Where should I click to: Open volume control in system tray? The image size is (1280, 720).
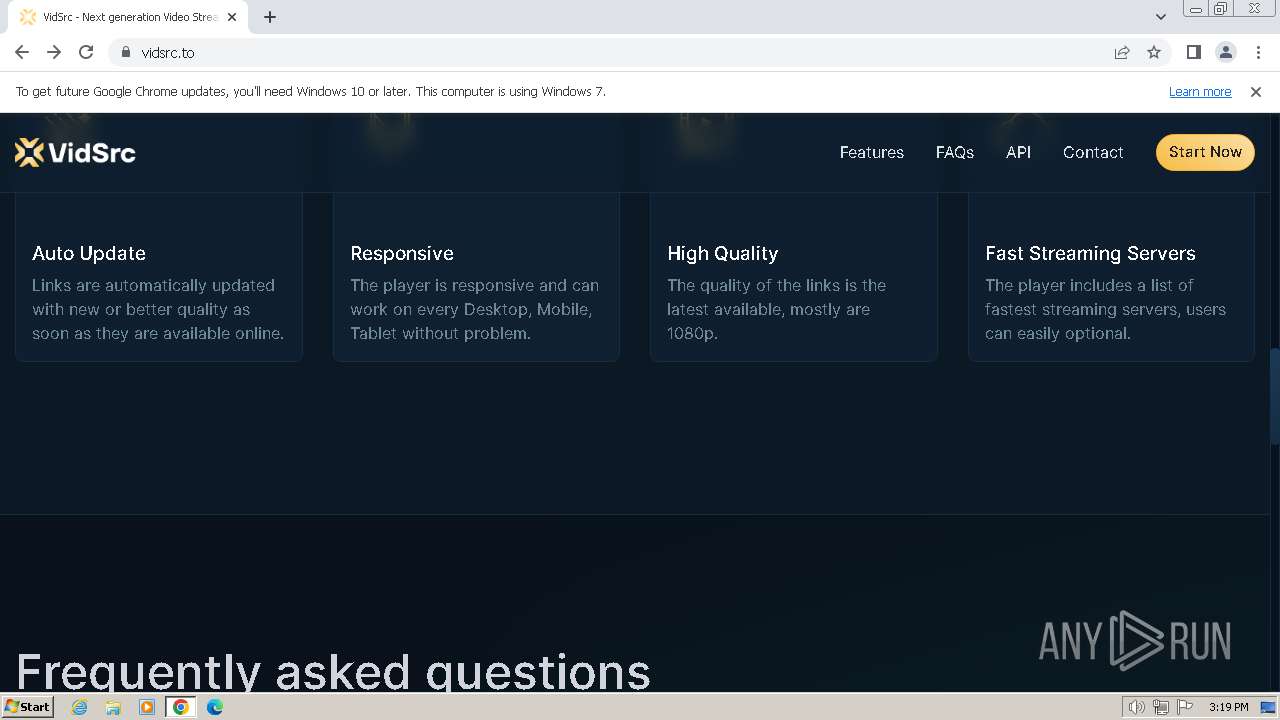pos(1136,707)
